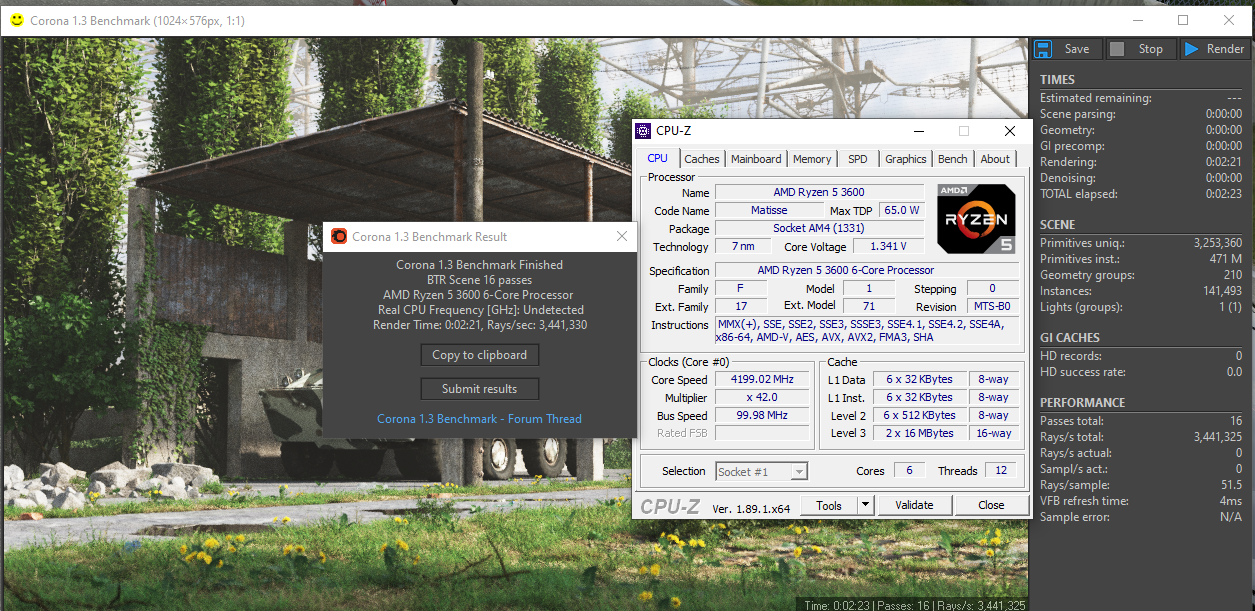Open the About tab in CPU-Z
Image resolution: width=1255 pixels, height=611 pixels.
click(995, 159)
